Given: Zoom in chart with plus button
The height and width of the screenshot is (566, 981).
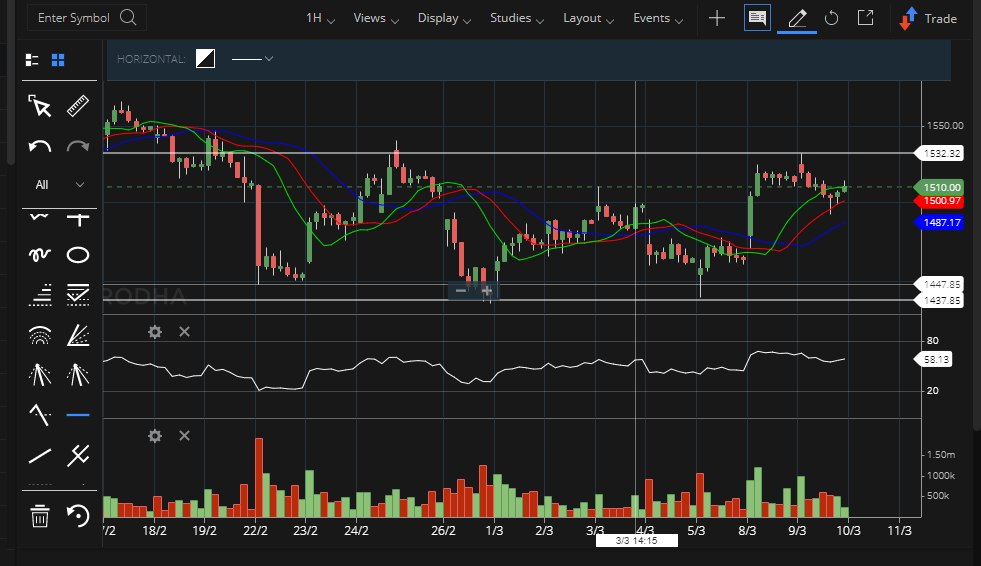Looking at the screenshot, I should point(487,291).
